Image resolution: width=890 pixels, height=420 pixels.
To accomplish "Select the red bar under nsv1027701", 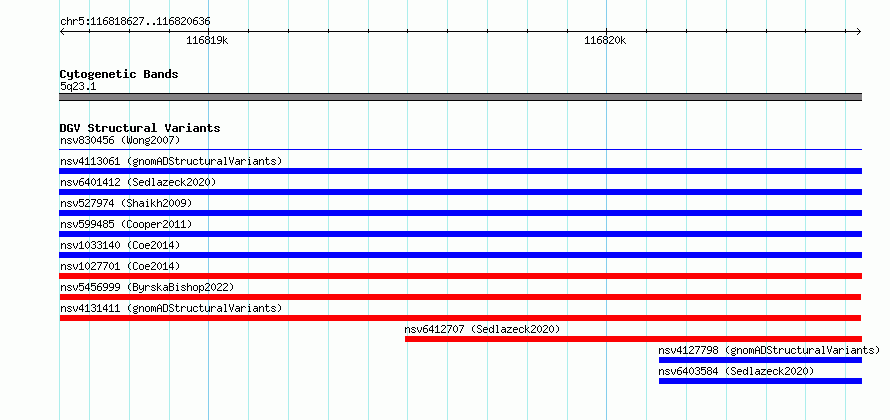I will (460, 276).
